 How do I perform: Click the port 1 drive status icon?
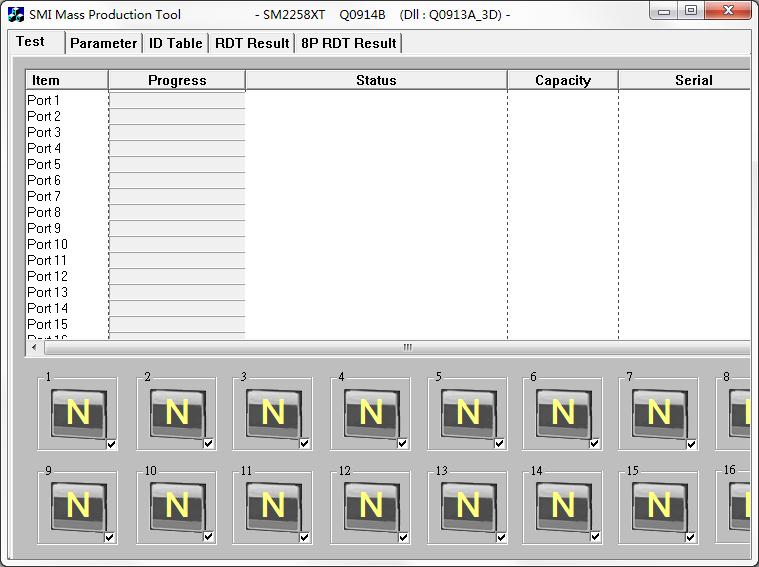point(77,412)
